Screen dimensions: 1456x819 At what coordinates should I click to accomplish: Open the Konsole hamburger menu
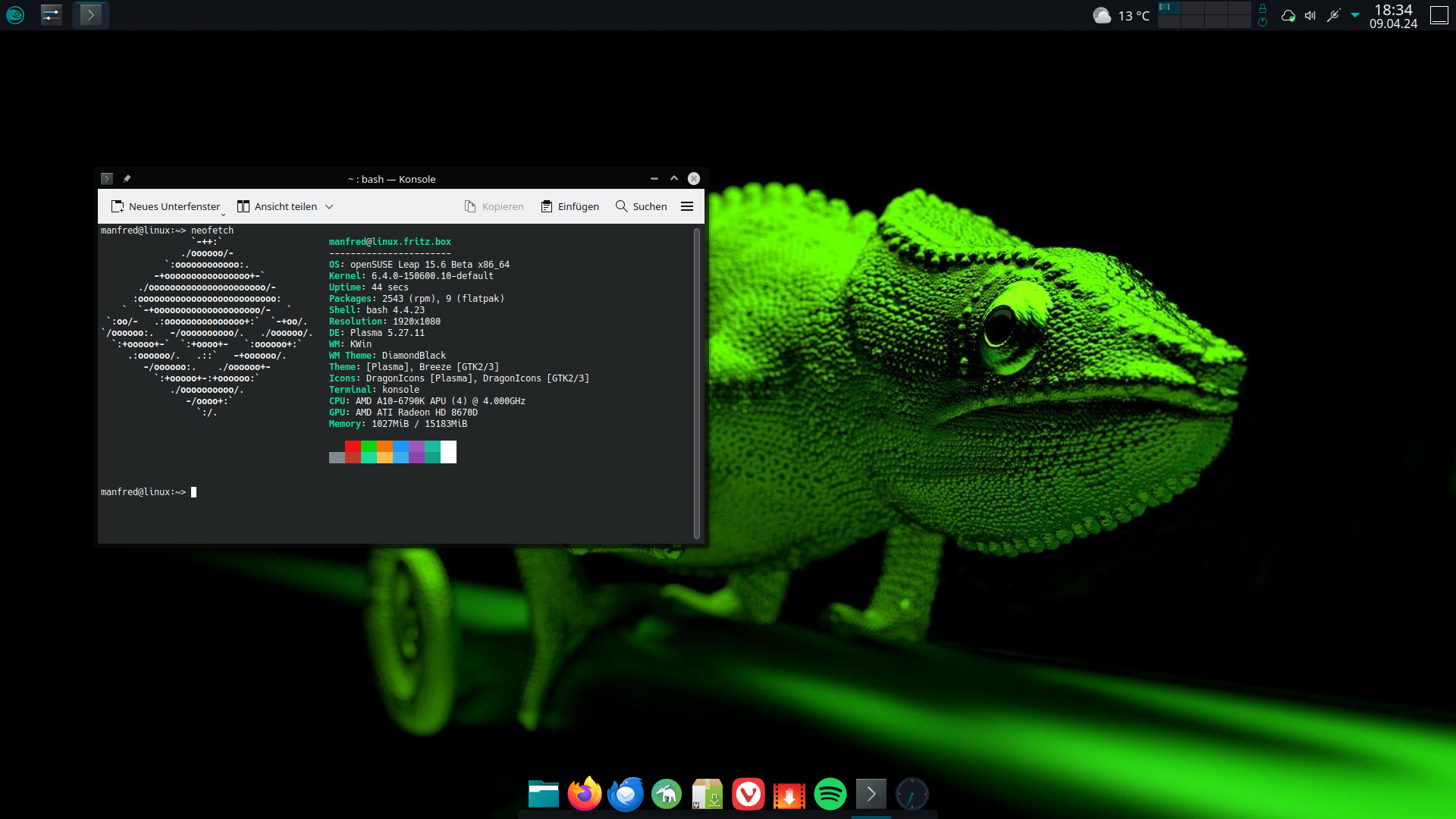click(687, 206)
